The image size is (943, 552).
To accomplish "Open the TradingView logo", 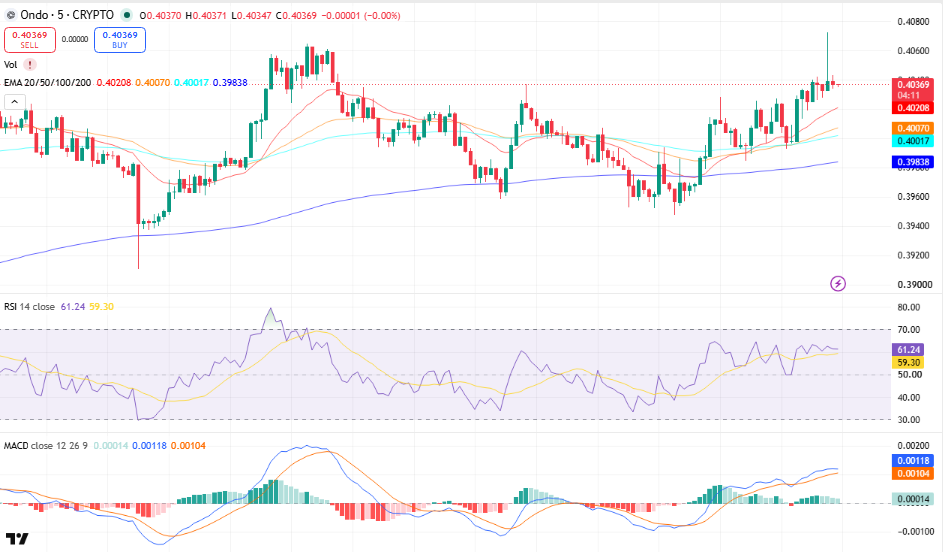I will pyautogui.click(x=17, y=538).
